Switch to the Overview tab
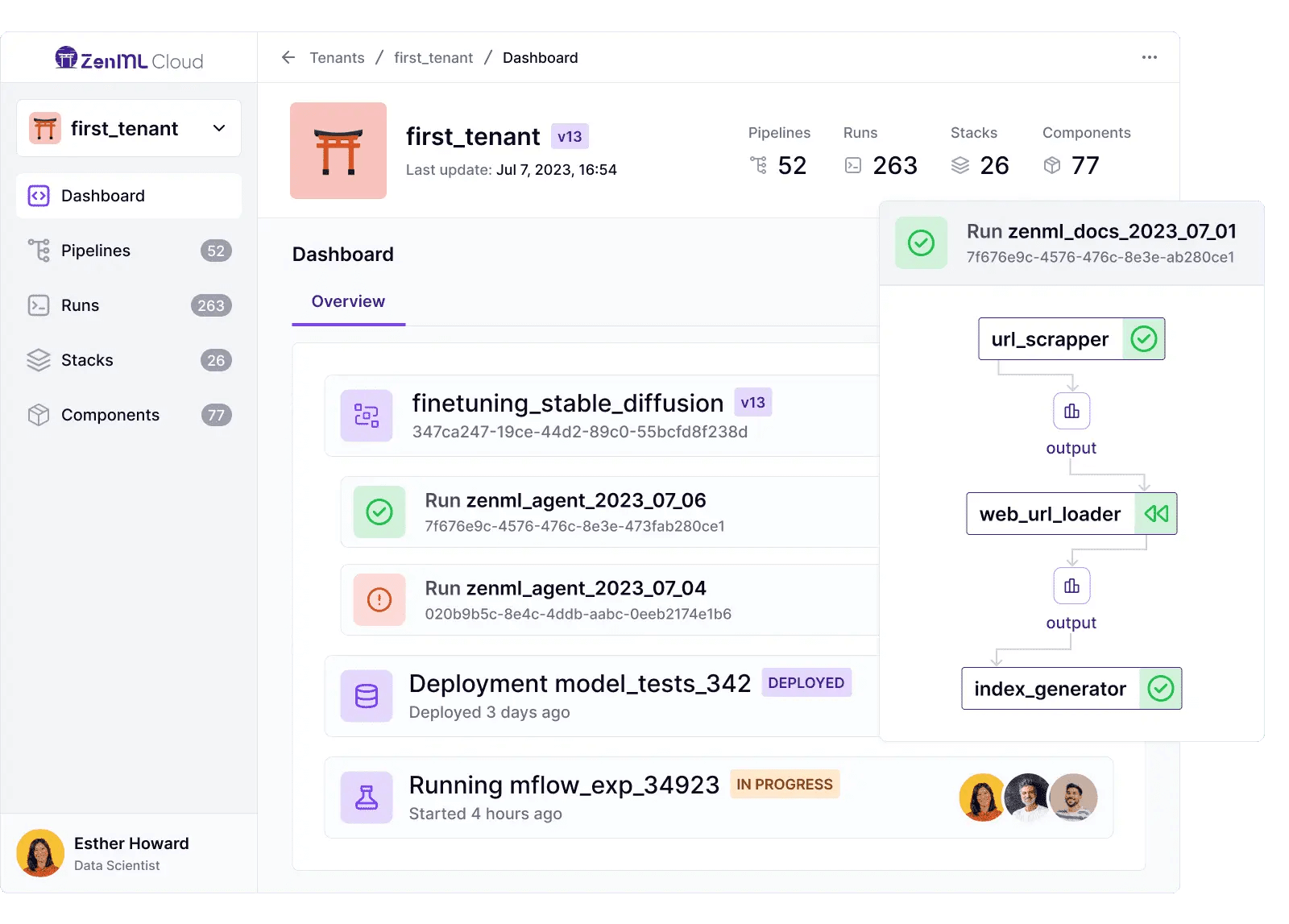The height and width of the screenshot is (924, 1289). (x=348, y=301)
